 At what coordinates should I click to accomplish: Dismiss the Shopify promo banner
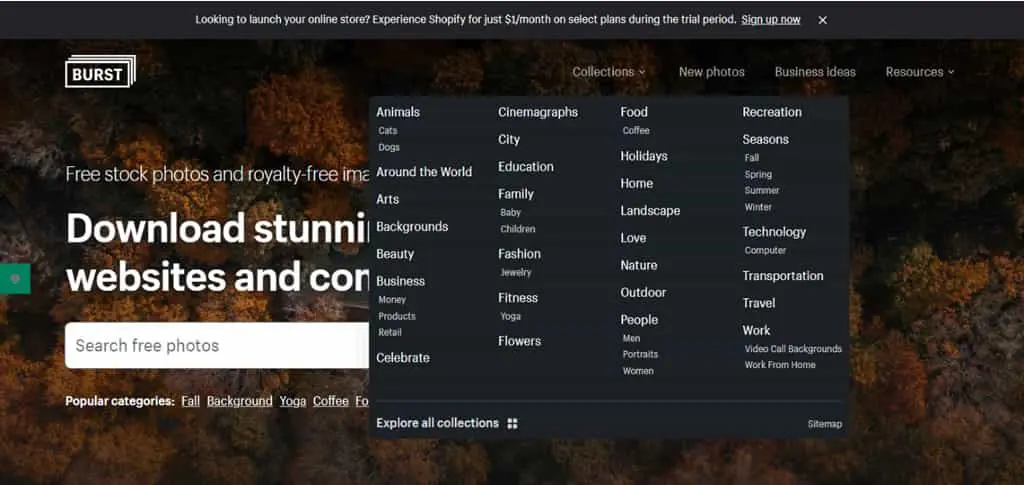(x=823, y=20)
